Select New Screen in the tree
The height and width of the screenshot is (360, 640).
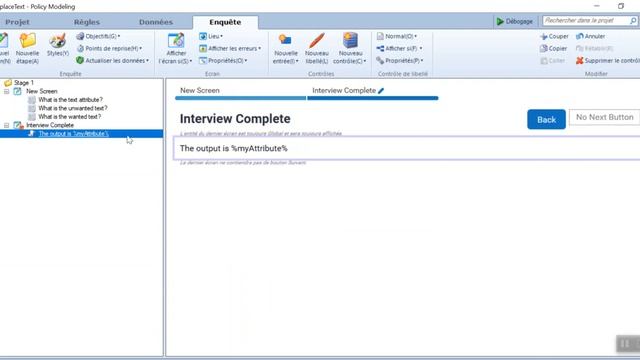coord(42,91)
